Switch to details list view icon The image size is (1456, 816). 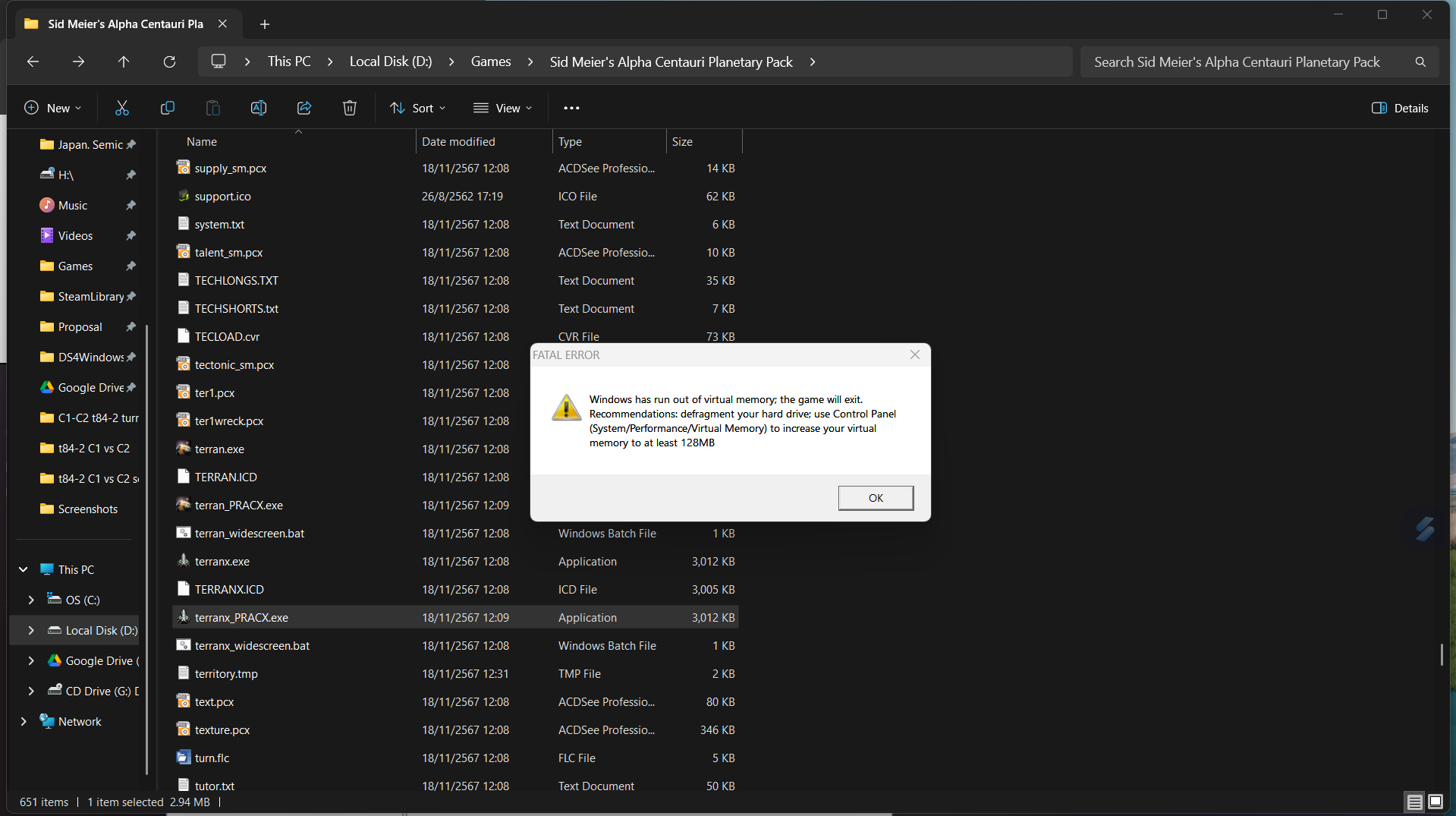coord(1414,802)
